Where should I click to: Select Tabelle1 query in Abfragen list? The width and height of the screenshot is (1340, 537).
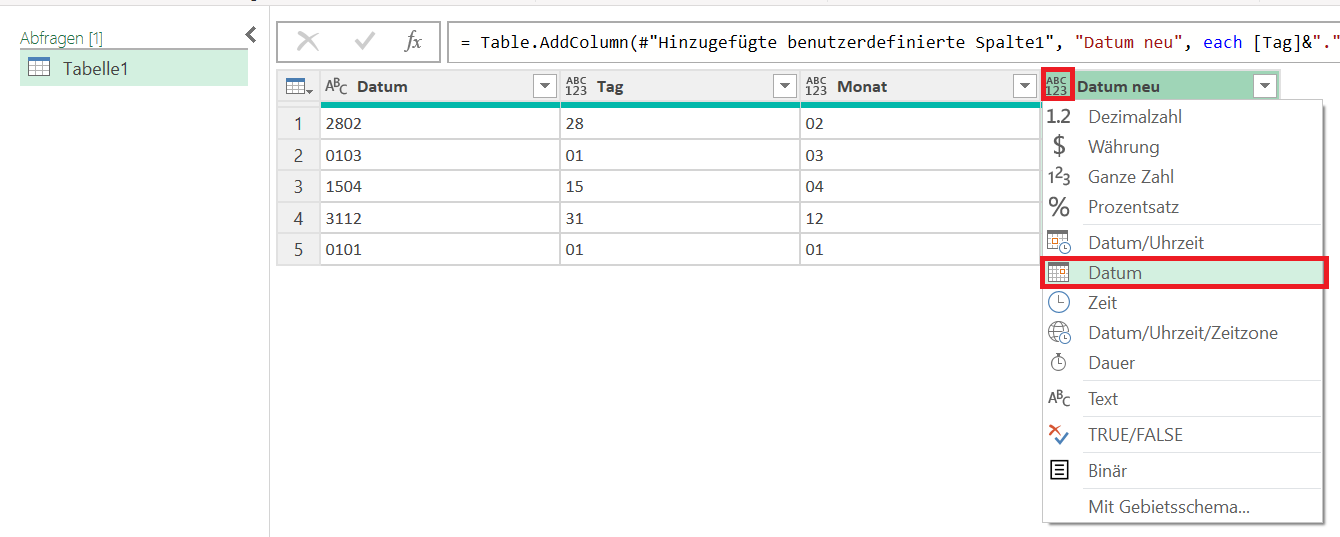pos(134,69)
